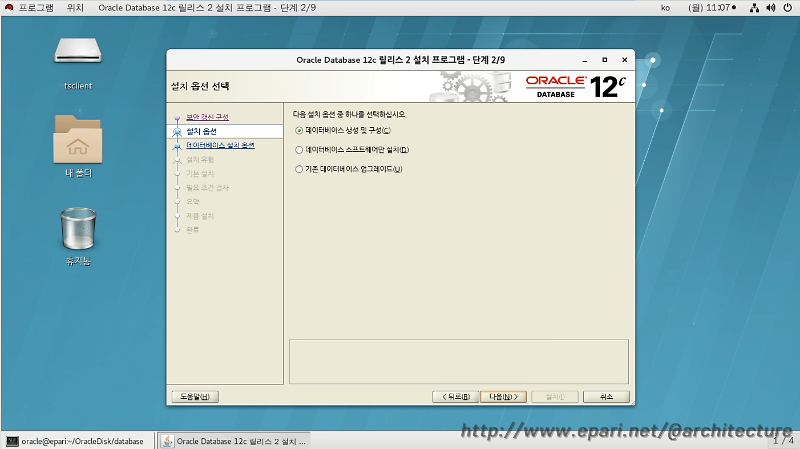Click the 다음(N) next button
Viewport: 800px width, 449px height.
(503, 396)
